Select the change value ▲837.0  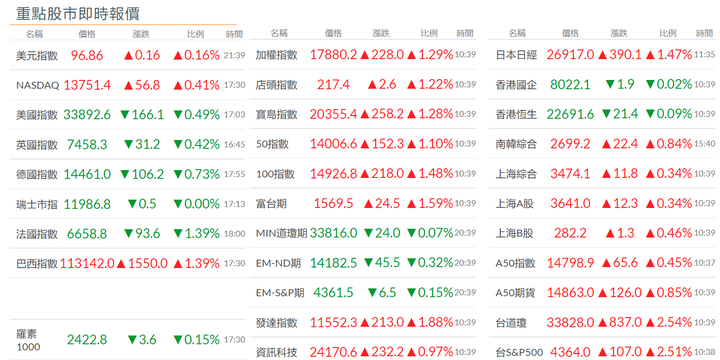pos(619,323)
